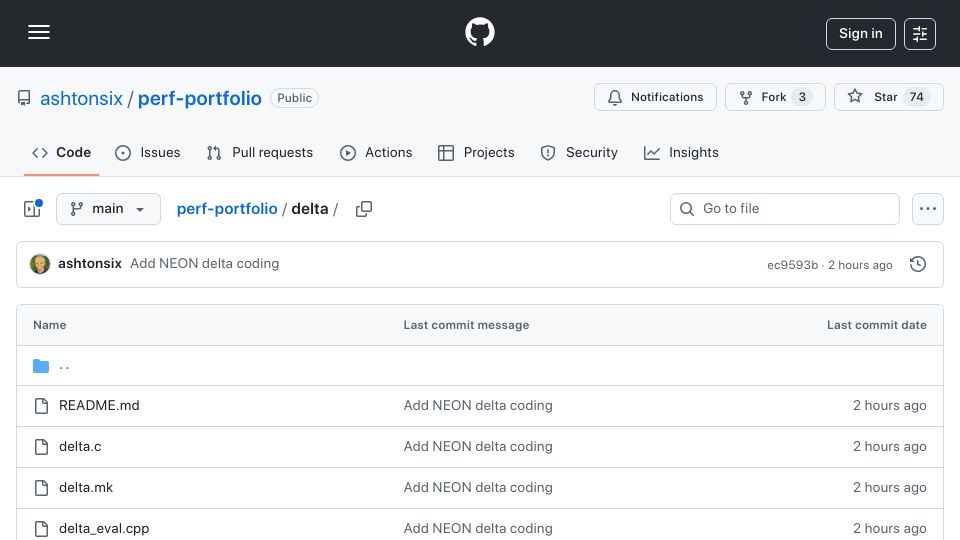This screenshot has height=540, width=960.
Task: View commit history clock icon
Action: (918, 264)
